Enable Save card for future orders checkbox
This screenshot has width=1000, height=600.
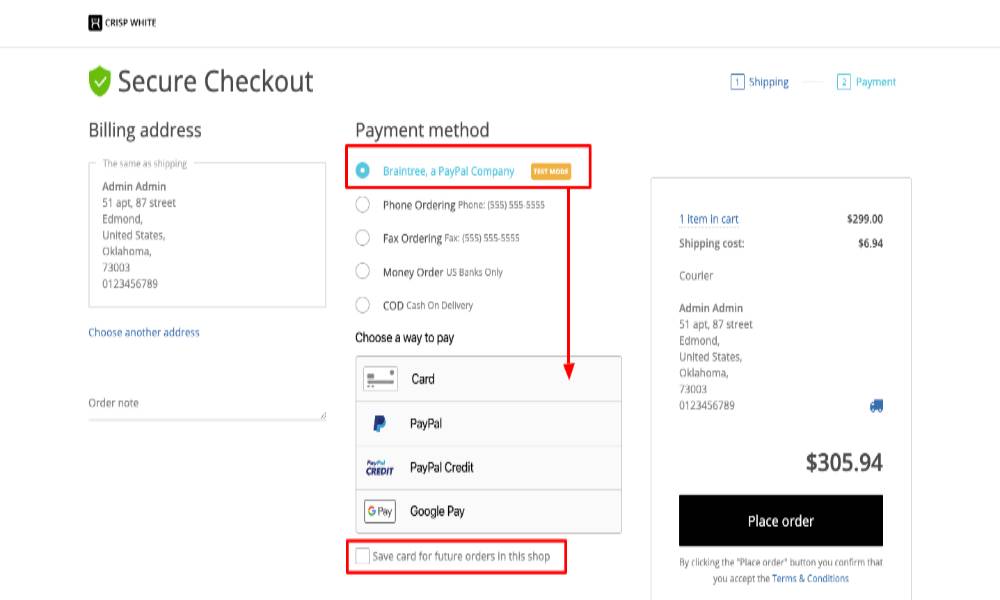[x=361, y=556]
